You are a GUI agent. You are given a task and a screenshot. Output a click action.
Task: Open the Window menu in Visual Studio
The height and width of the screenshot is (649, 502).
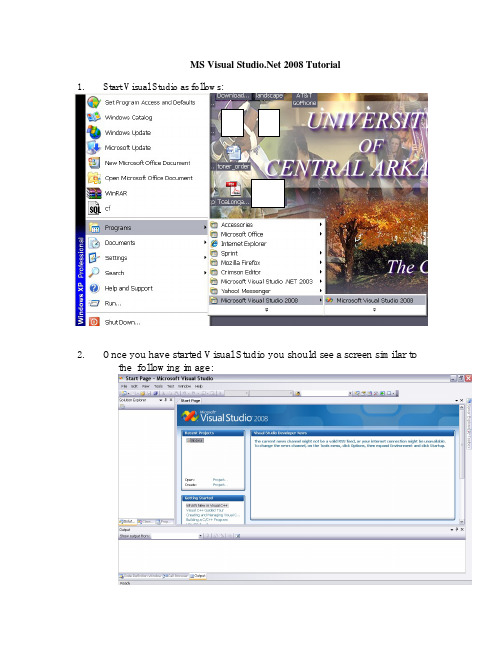coord(184,386)
